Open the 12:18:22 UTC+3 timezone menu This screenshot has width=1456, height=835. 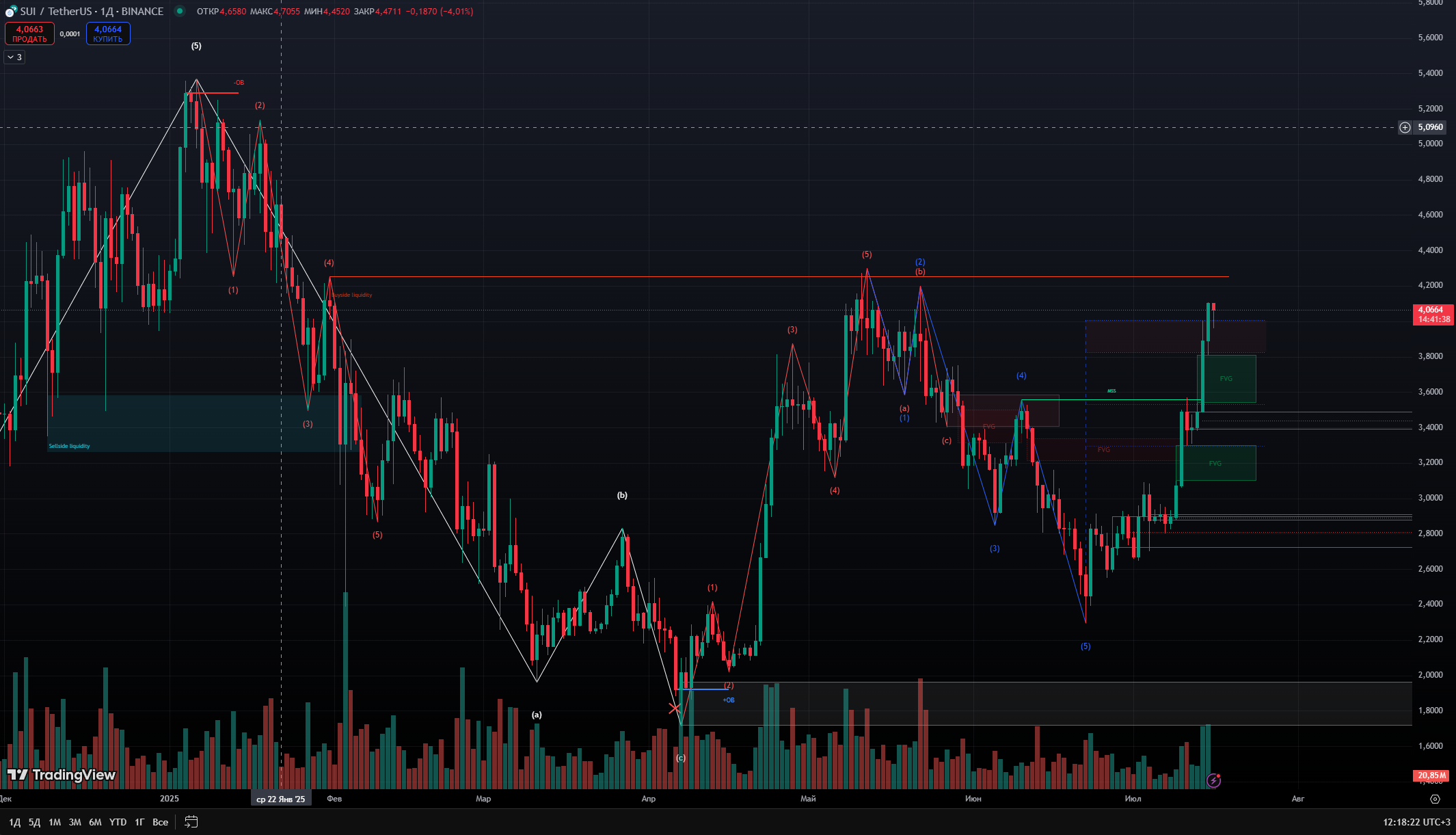click(1416, 822)
